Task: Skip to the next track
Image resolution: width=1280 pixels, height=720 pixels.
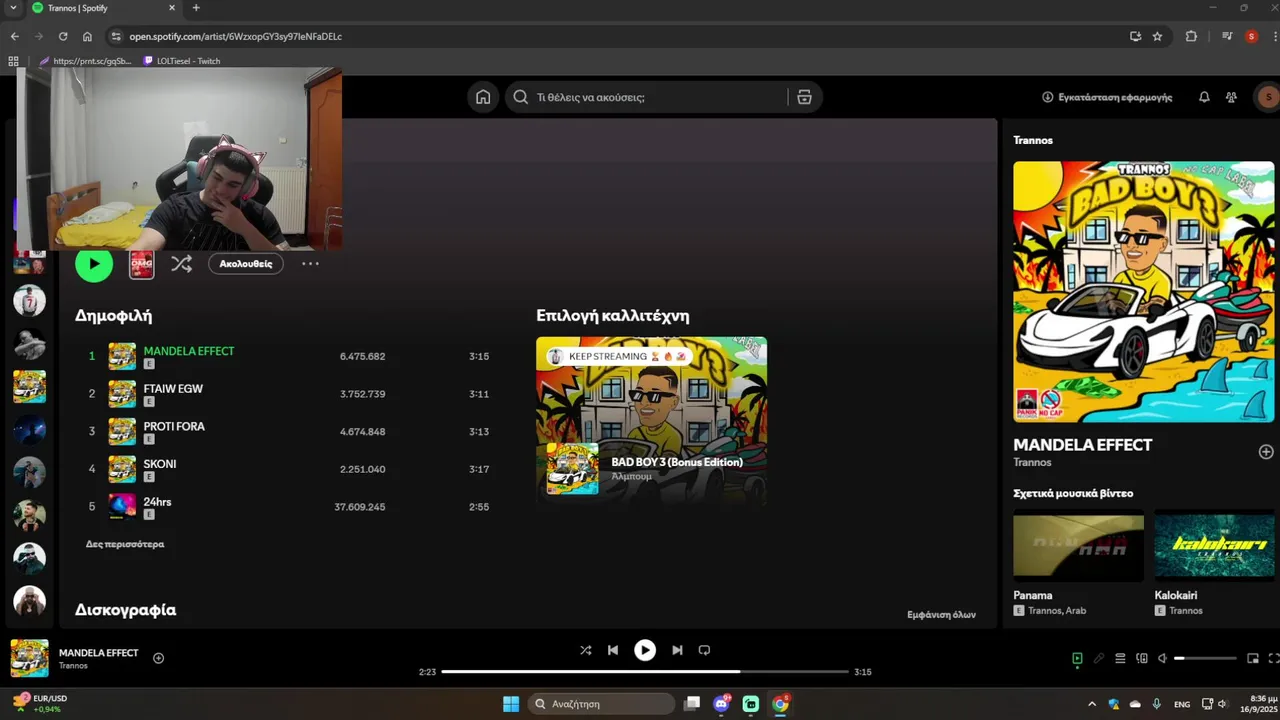Action: click(677, 650)
